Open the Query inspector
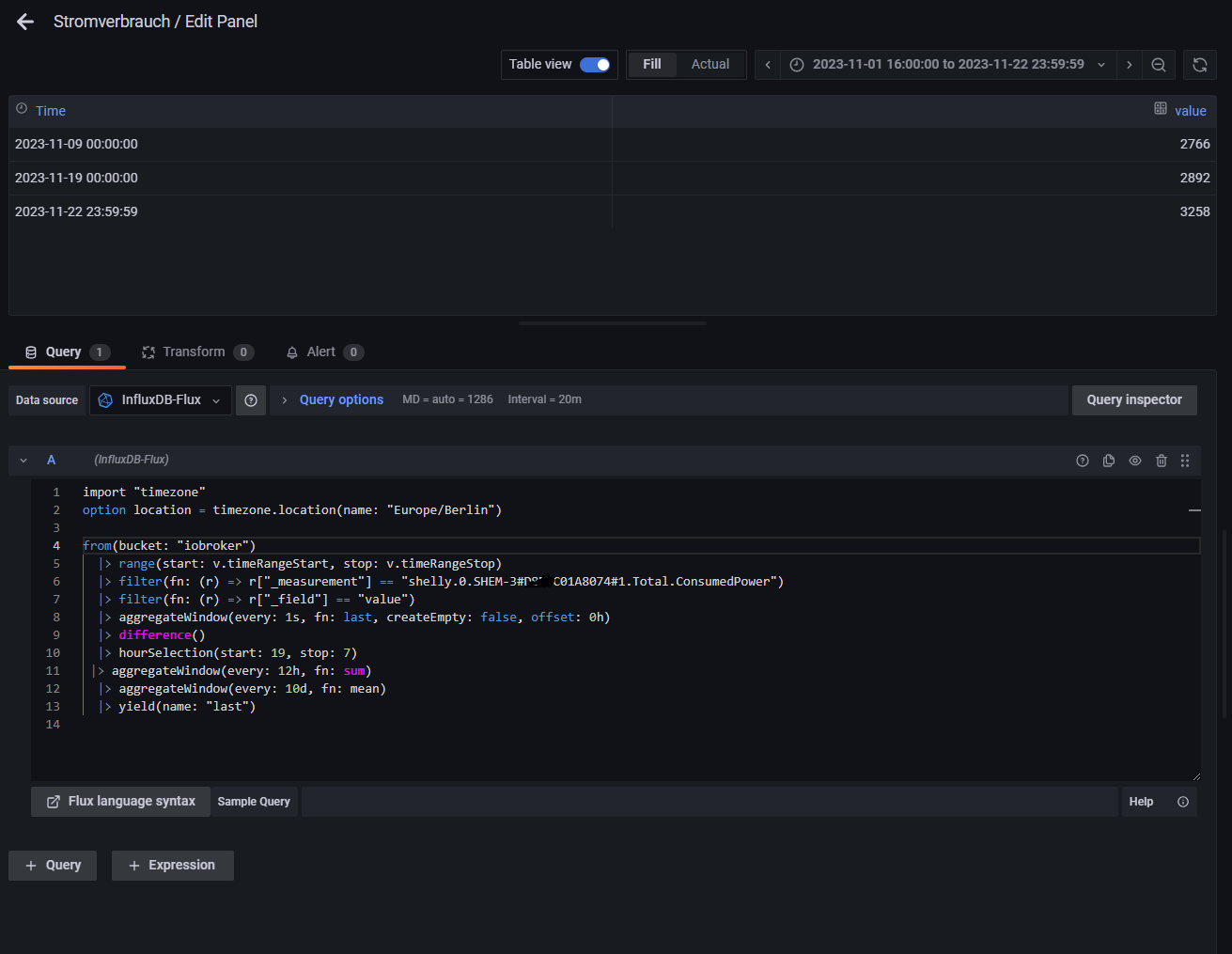1232x954 pixels. (1134, 400)
